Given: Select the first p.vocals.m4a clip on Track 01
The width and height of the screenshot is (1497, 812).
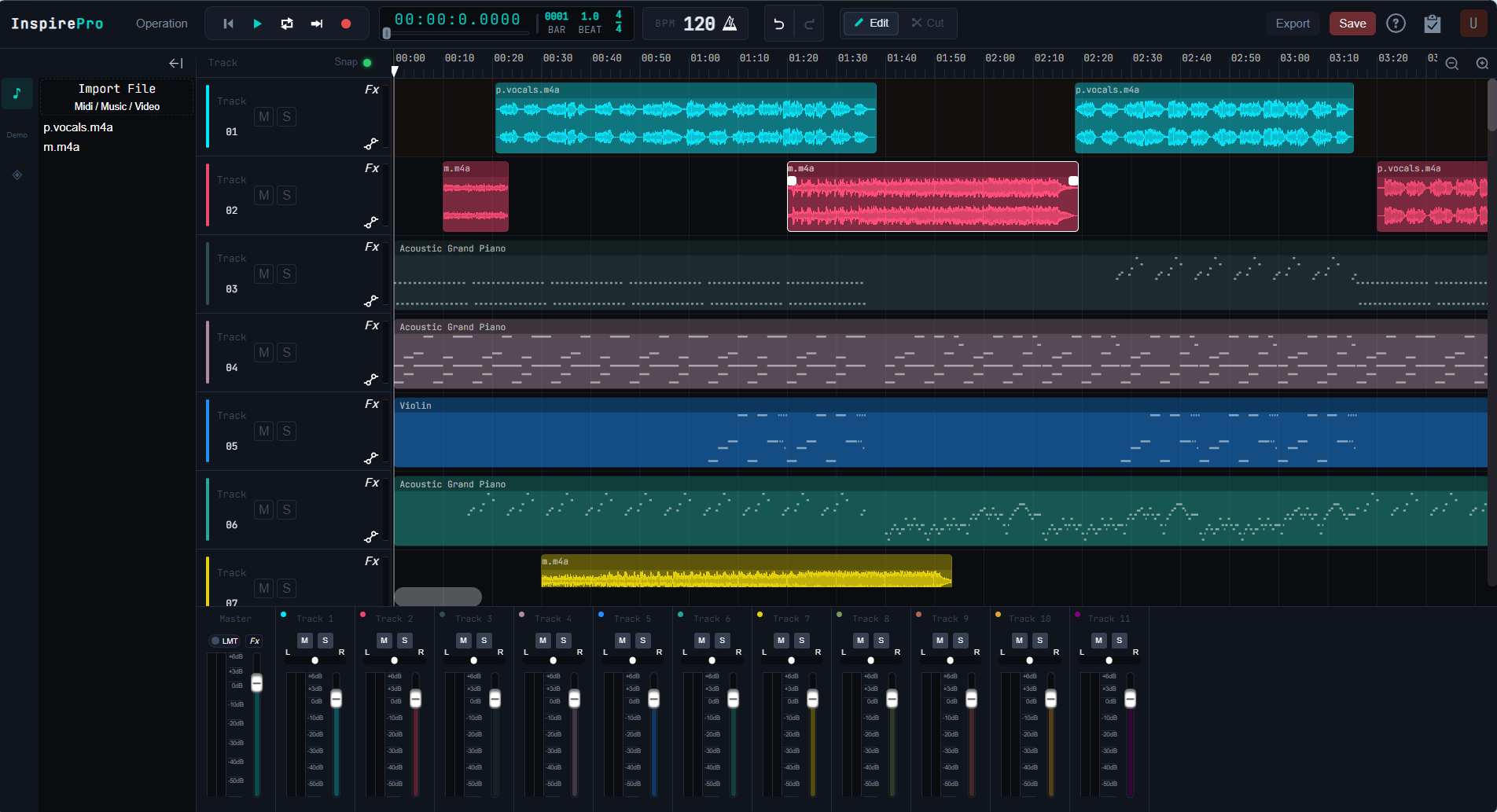Looking at the screenshot, I should click(x=686, y=118).
